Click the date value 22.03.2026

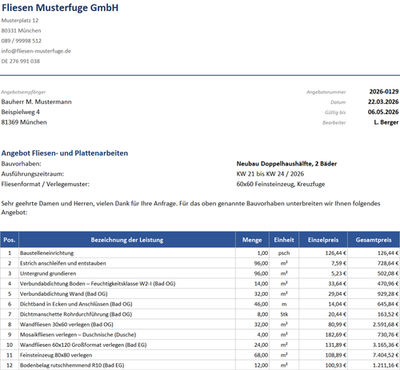tap(383, 102)
